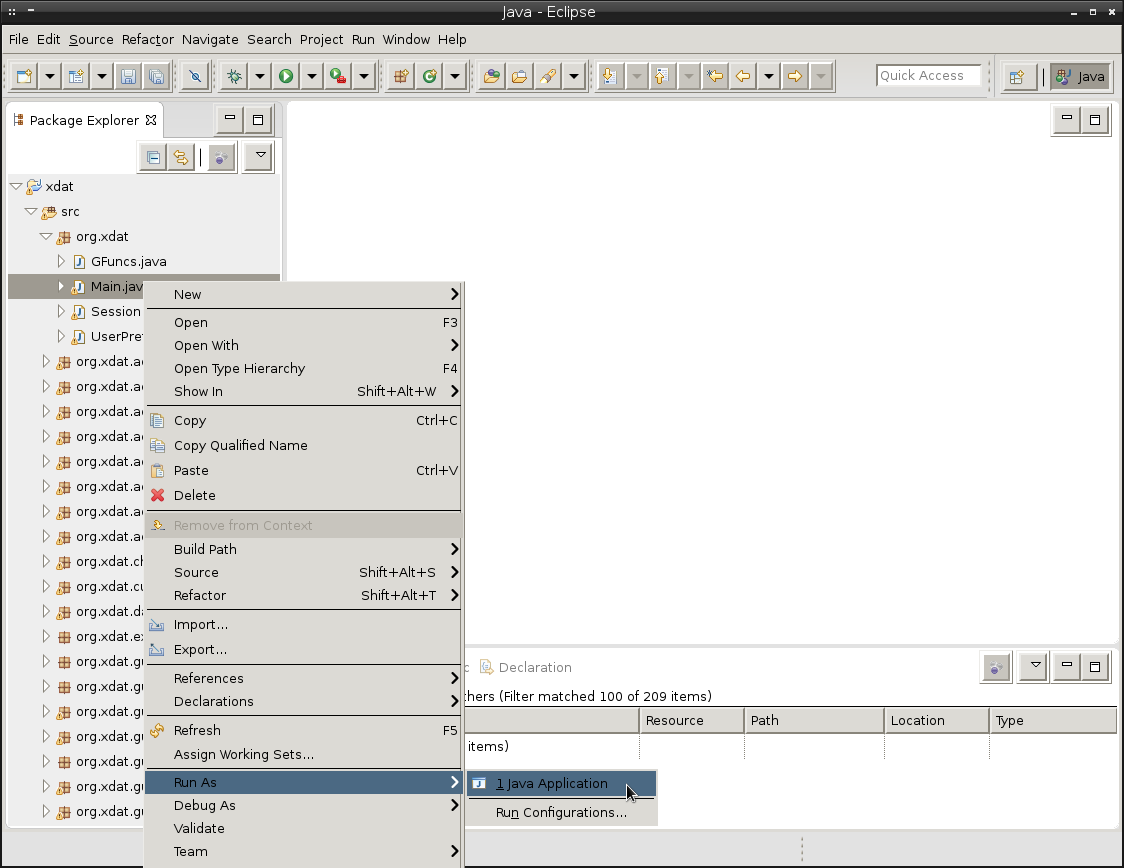The width and height of the screenshot is (1124, 868).
Task: Click the Save toolbar icon
Action: point(128,76)
